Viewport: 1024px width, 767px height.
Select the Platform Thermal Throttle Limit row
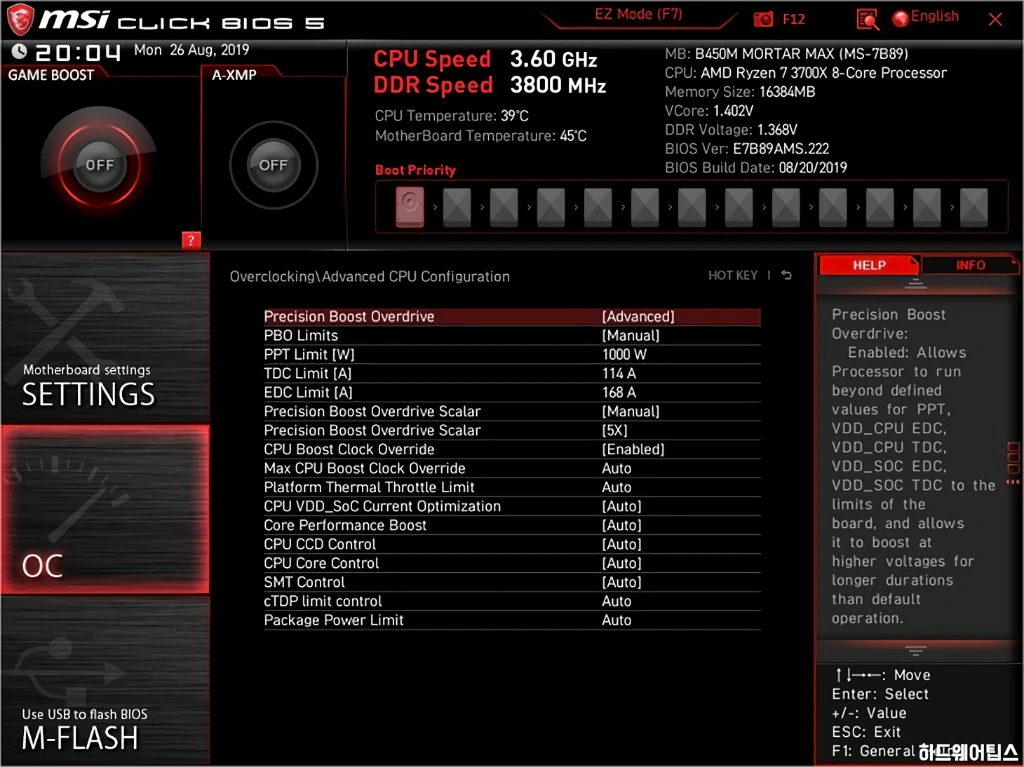(512, 487)
